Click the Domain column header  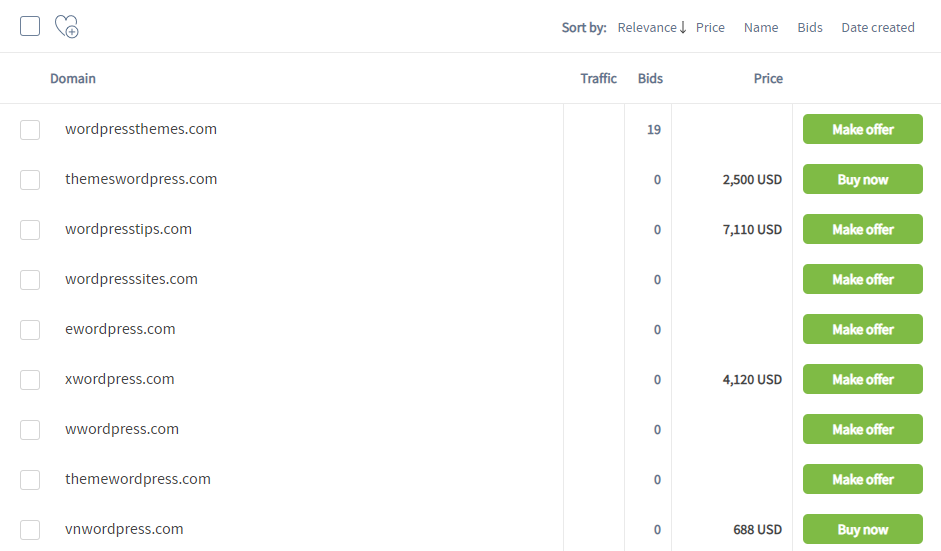tap(73, 78)
